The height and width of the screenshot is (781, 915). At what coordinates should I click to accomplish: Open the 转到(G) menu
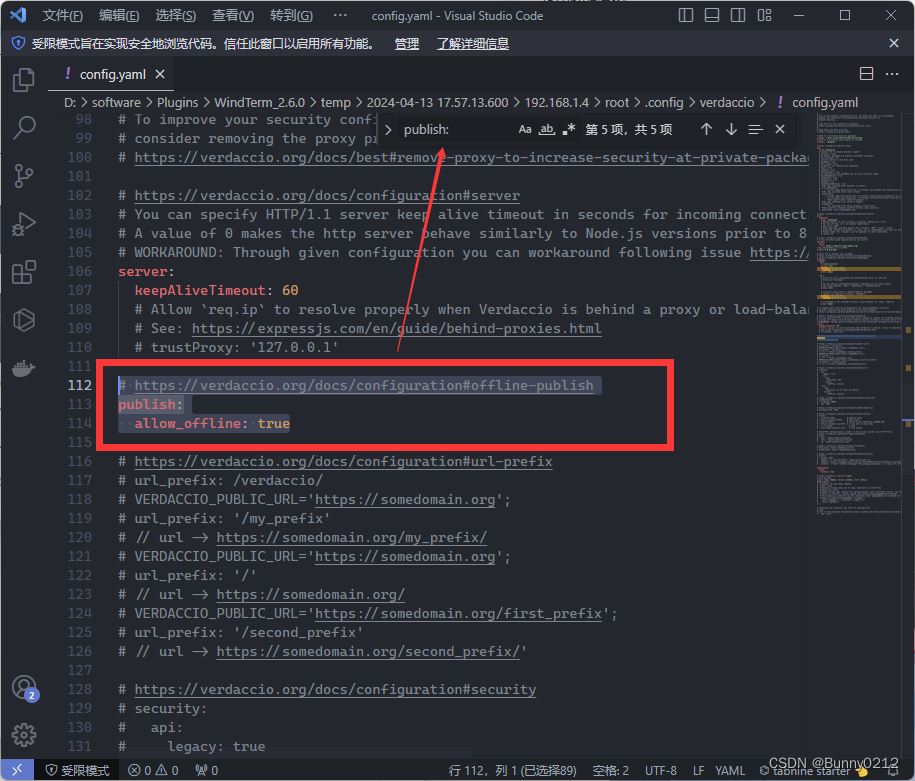click(291, 16)
